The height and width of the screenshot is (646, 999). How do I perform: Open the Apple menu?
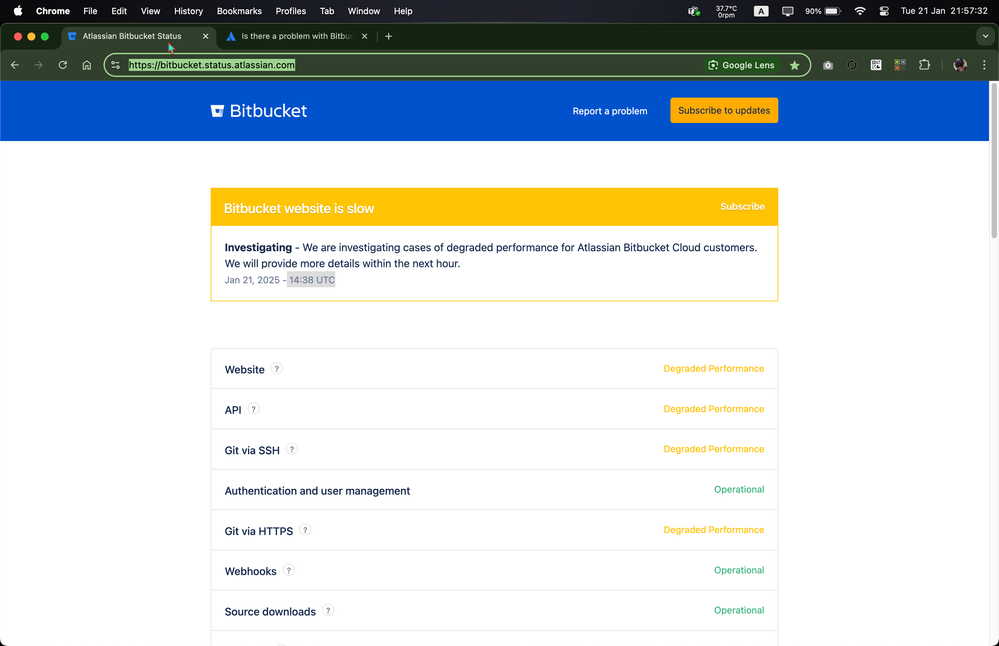pyautogui.click(x=18, y=11)
